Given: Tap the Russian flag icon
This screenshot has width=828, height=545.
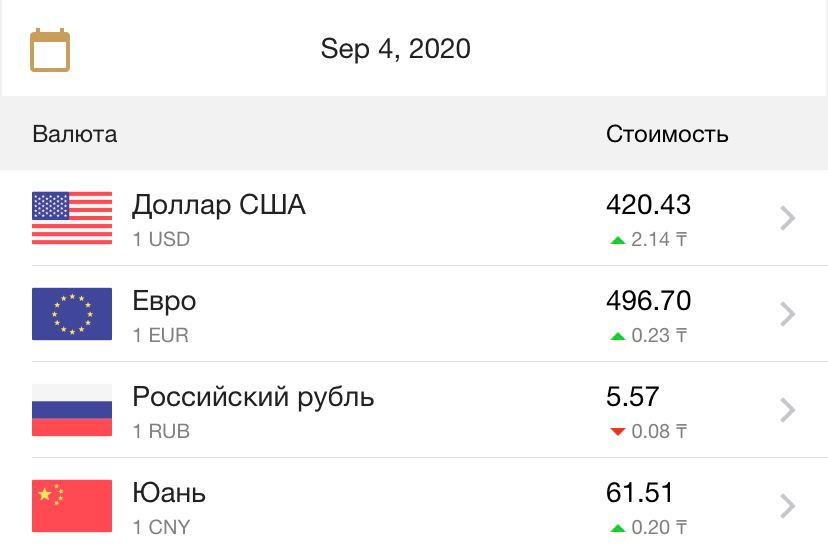Looking at the screenshot, I should click(x=72, y=410).
